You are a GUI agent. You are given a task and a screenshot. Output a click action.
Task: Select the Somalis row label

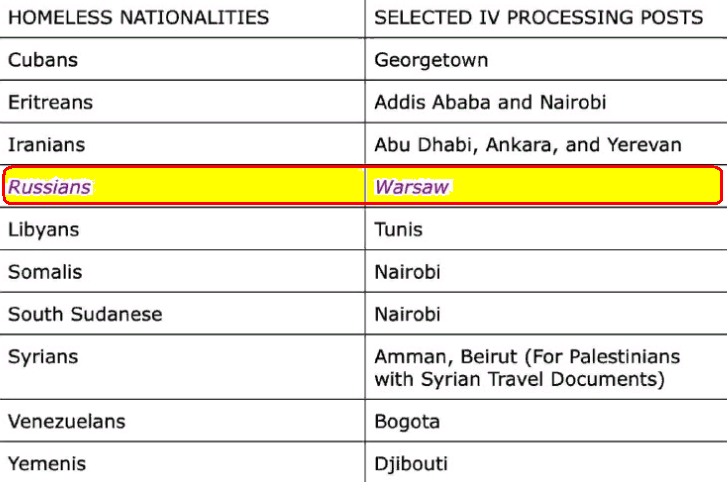click(x=45, y=272)
